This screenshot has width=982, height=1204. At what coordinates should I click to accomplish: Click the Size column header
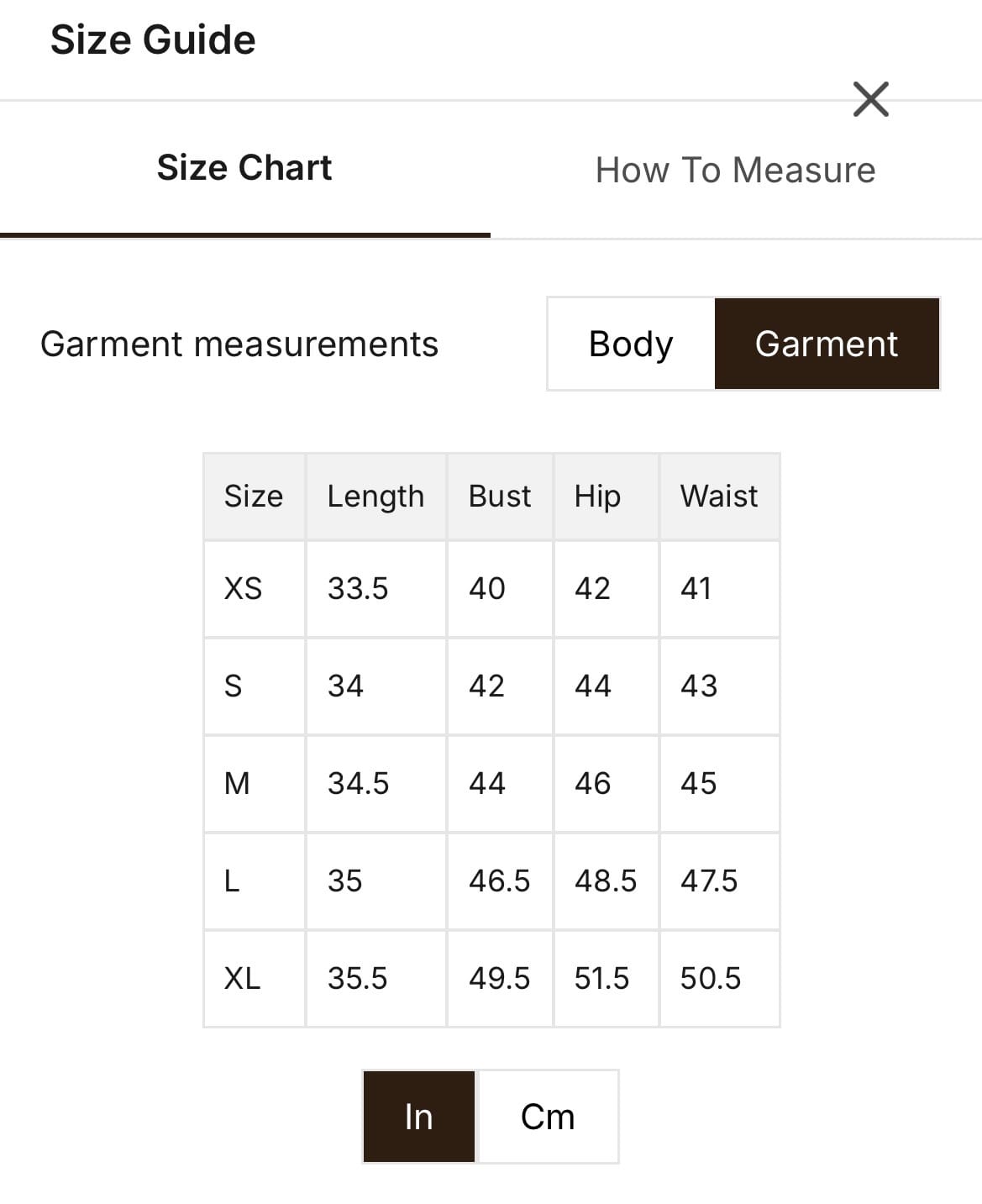(x=253, y=496)
